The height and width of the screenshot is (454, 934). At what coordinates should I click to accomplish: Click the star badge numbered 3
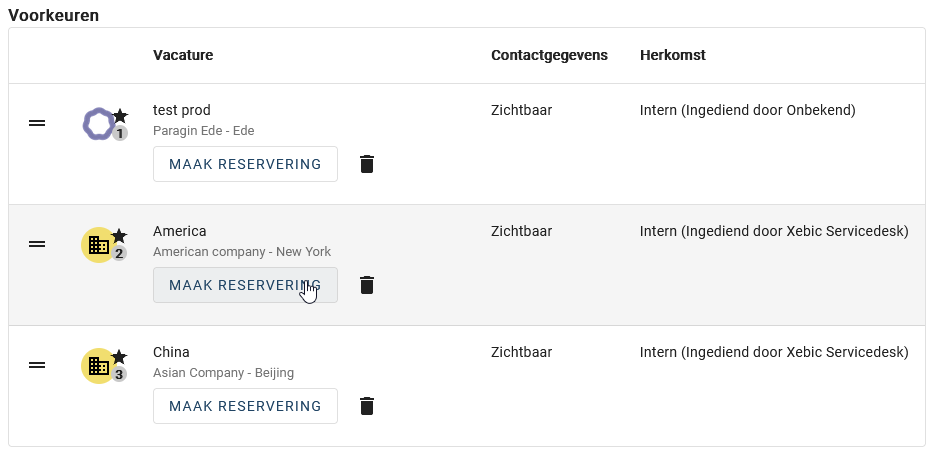pyautogui.click(x=120, y=366)
